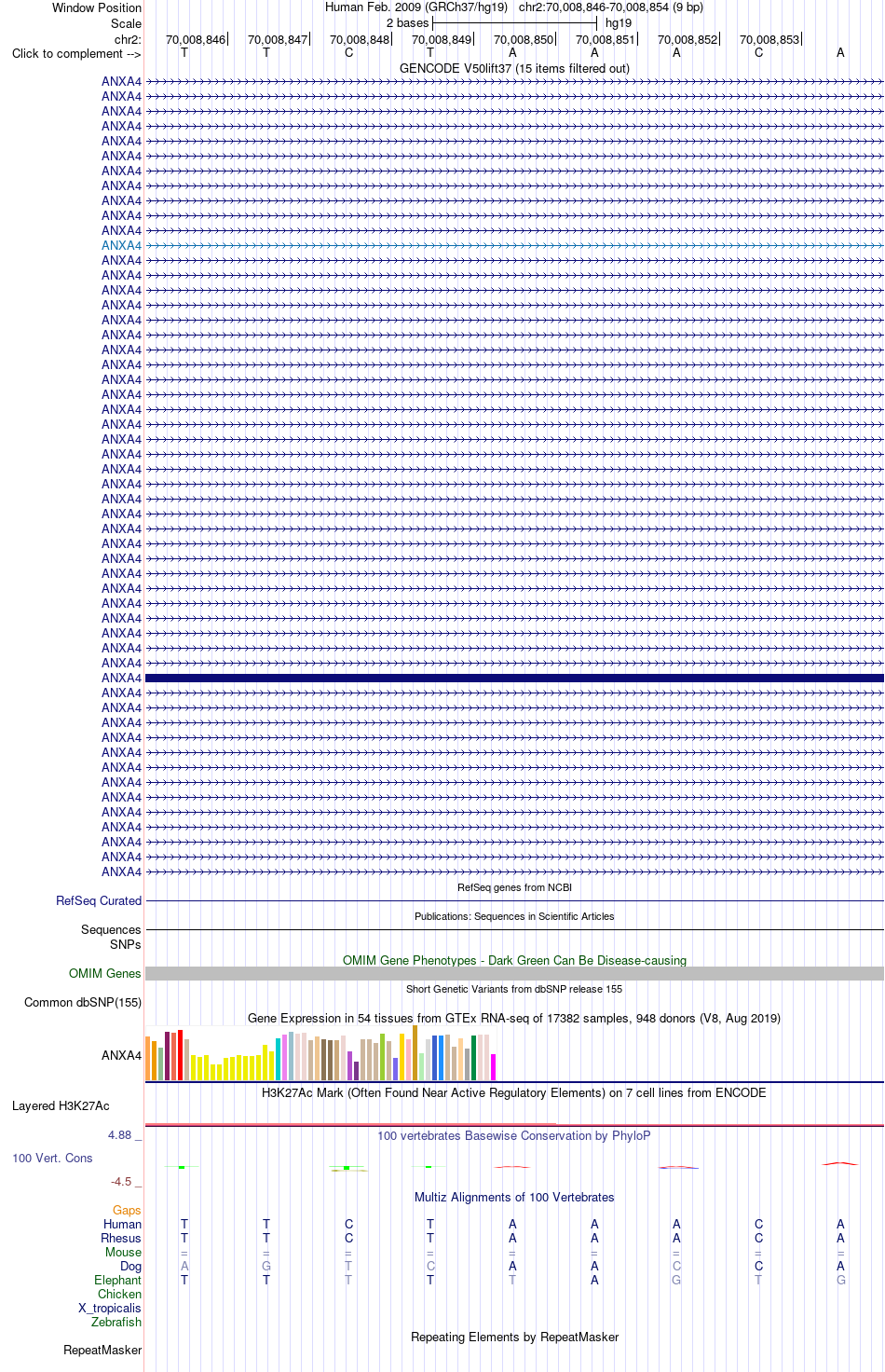This screenshot has height=1372, width=885.
Task: Click the Layered H3K27Ac label
Action: 61,1106
